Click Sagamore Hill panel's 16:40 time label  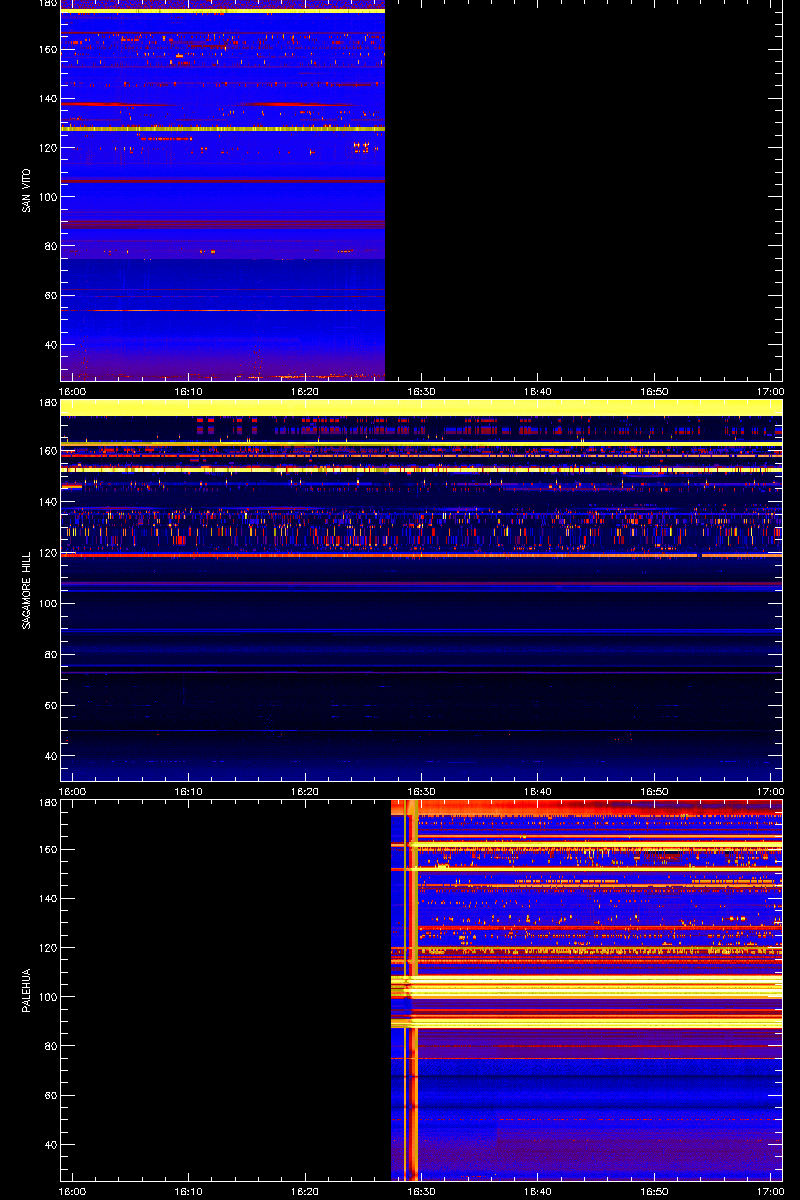tap(538, 792)
